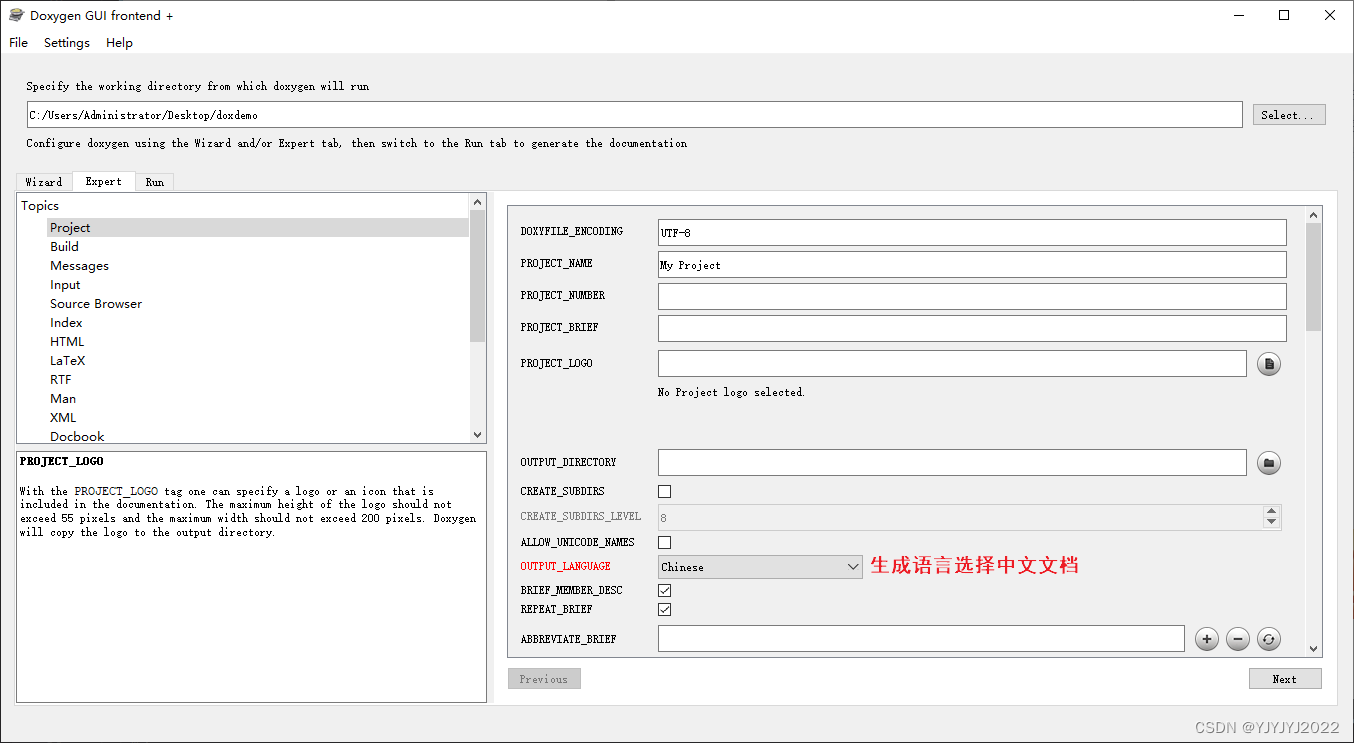Increment CREATE_SUBDIRS_LEVEL using the up arrow
This screenshot has height=743, width=1354.
(x=1270, y=512)
